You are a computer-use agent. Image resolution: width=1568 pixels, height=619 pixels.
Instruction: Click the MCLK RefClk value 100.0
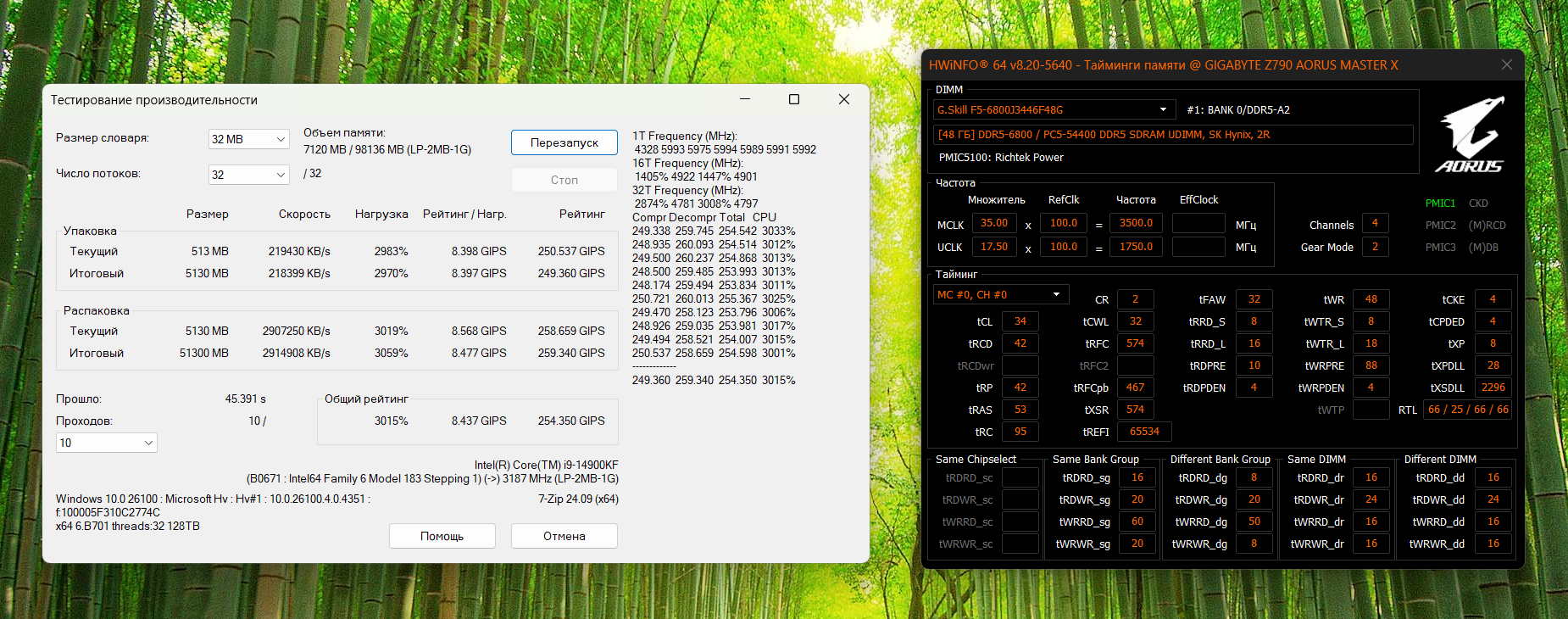pyautogui.click(x=1064, y=223)
